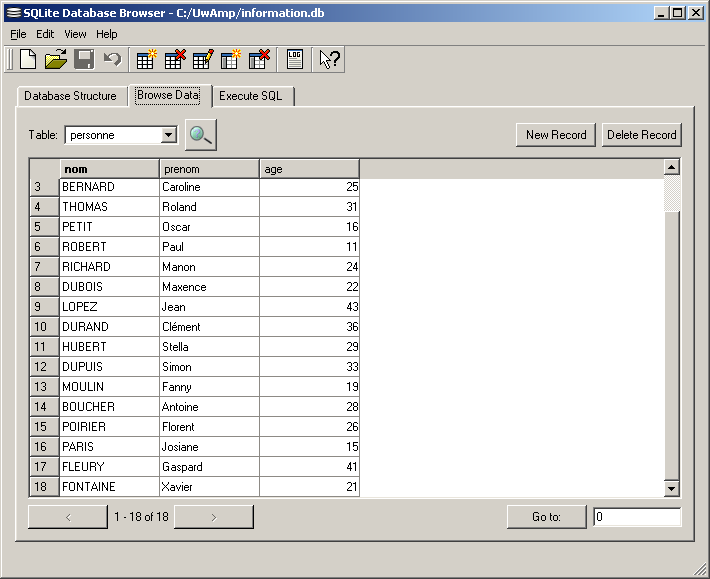Click the New Database toolbar icon
Screen dimensions: 710x579
[28, 60]
